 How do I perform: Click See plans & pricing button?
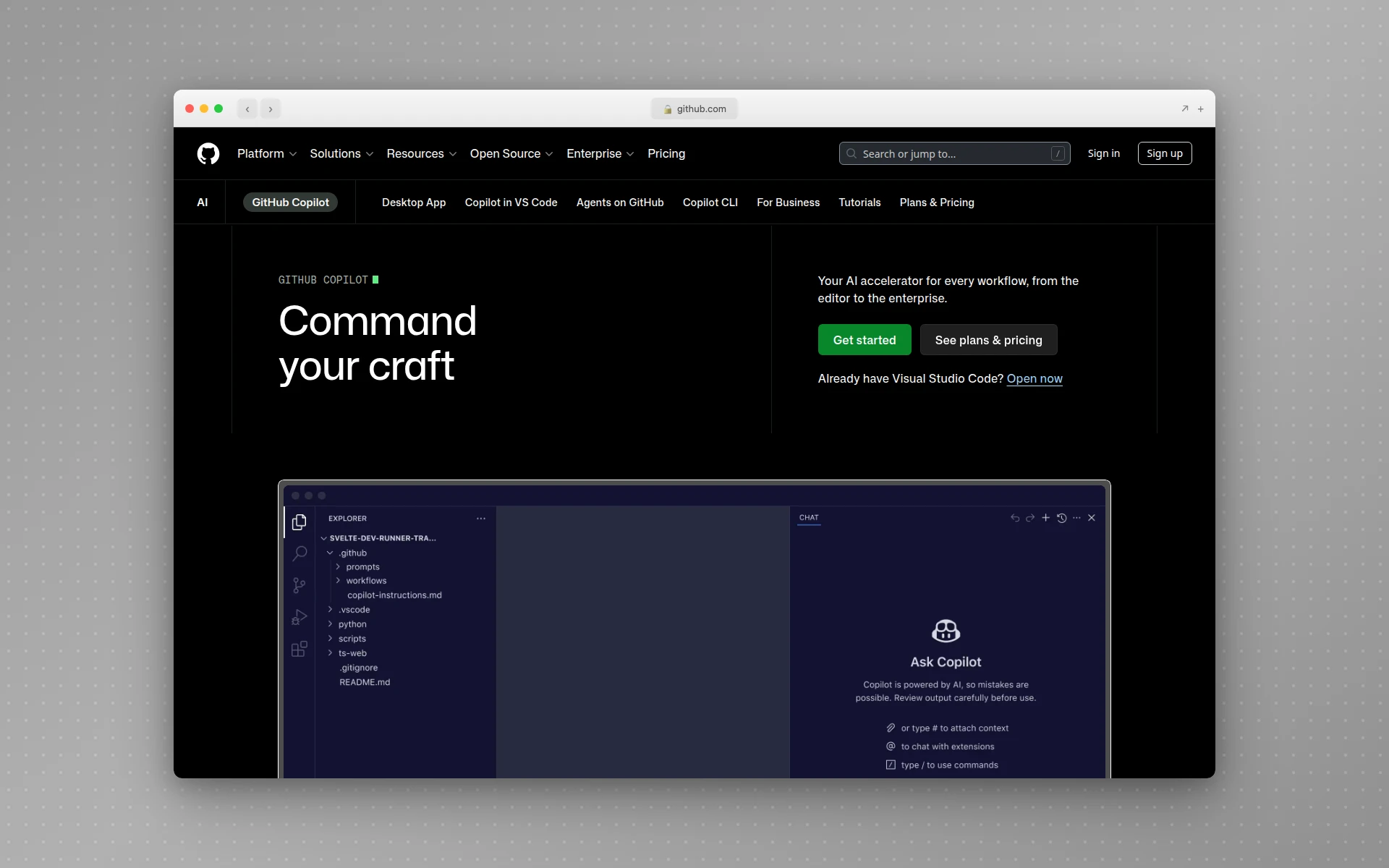pos(988,340)
